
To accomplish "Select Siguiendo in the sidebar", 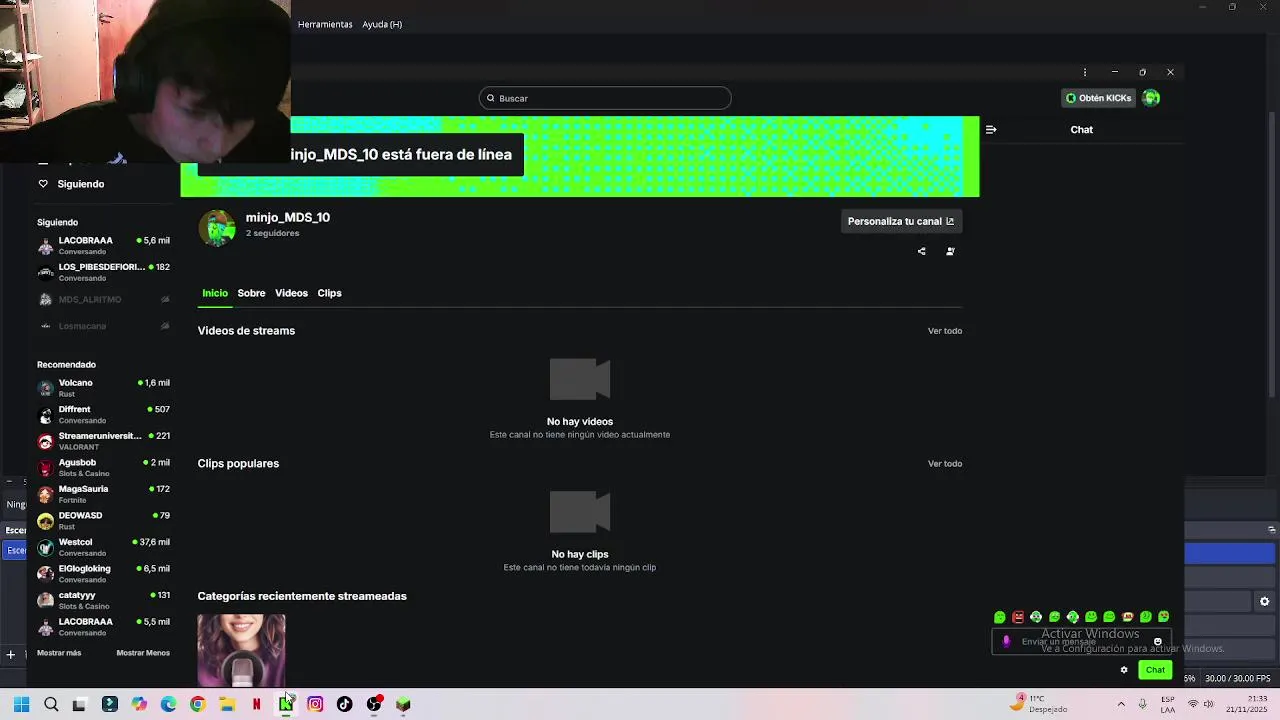I will [x=81, y=184].
